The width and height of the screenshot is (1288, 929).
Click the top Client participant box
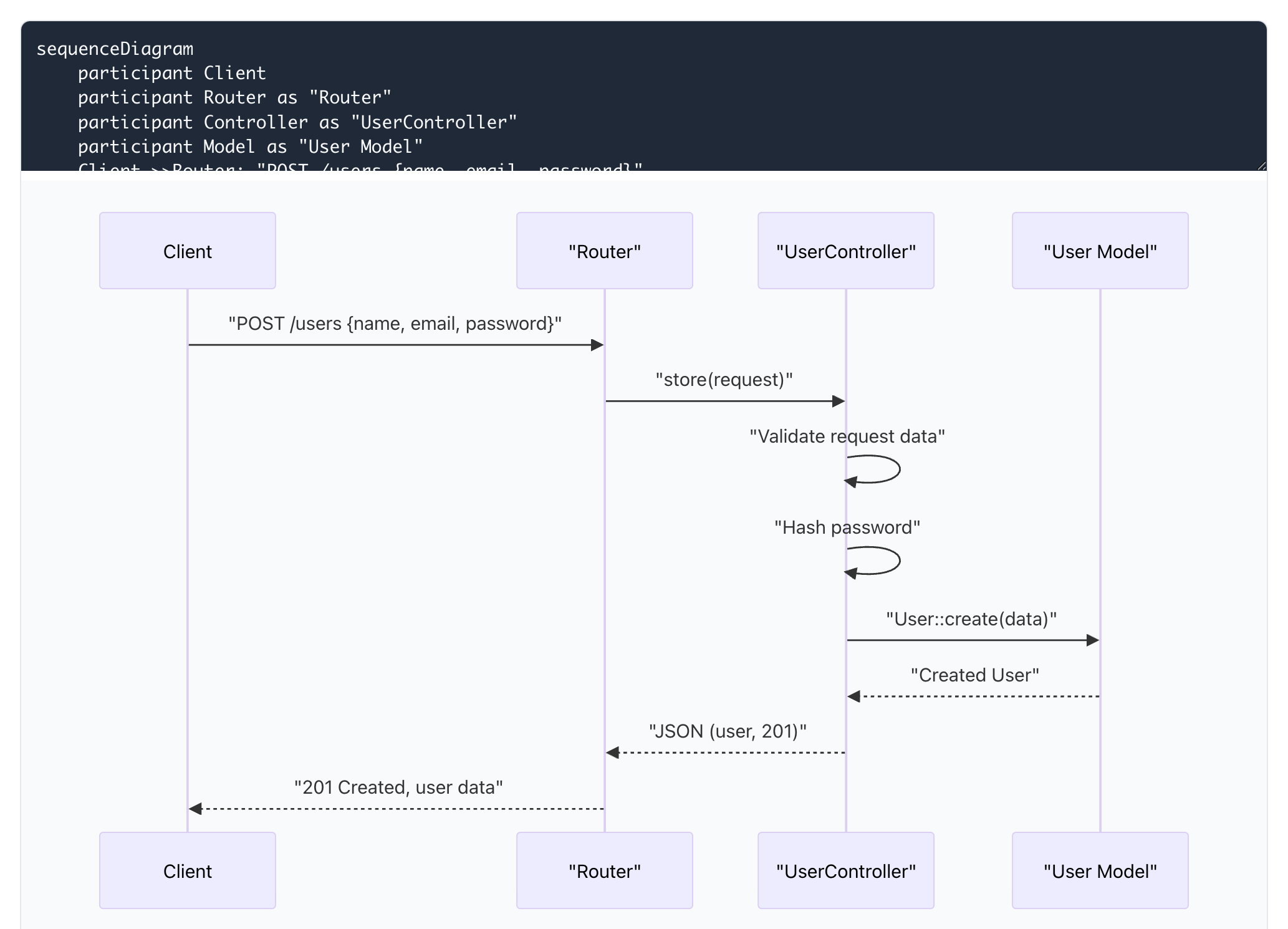187,251
